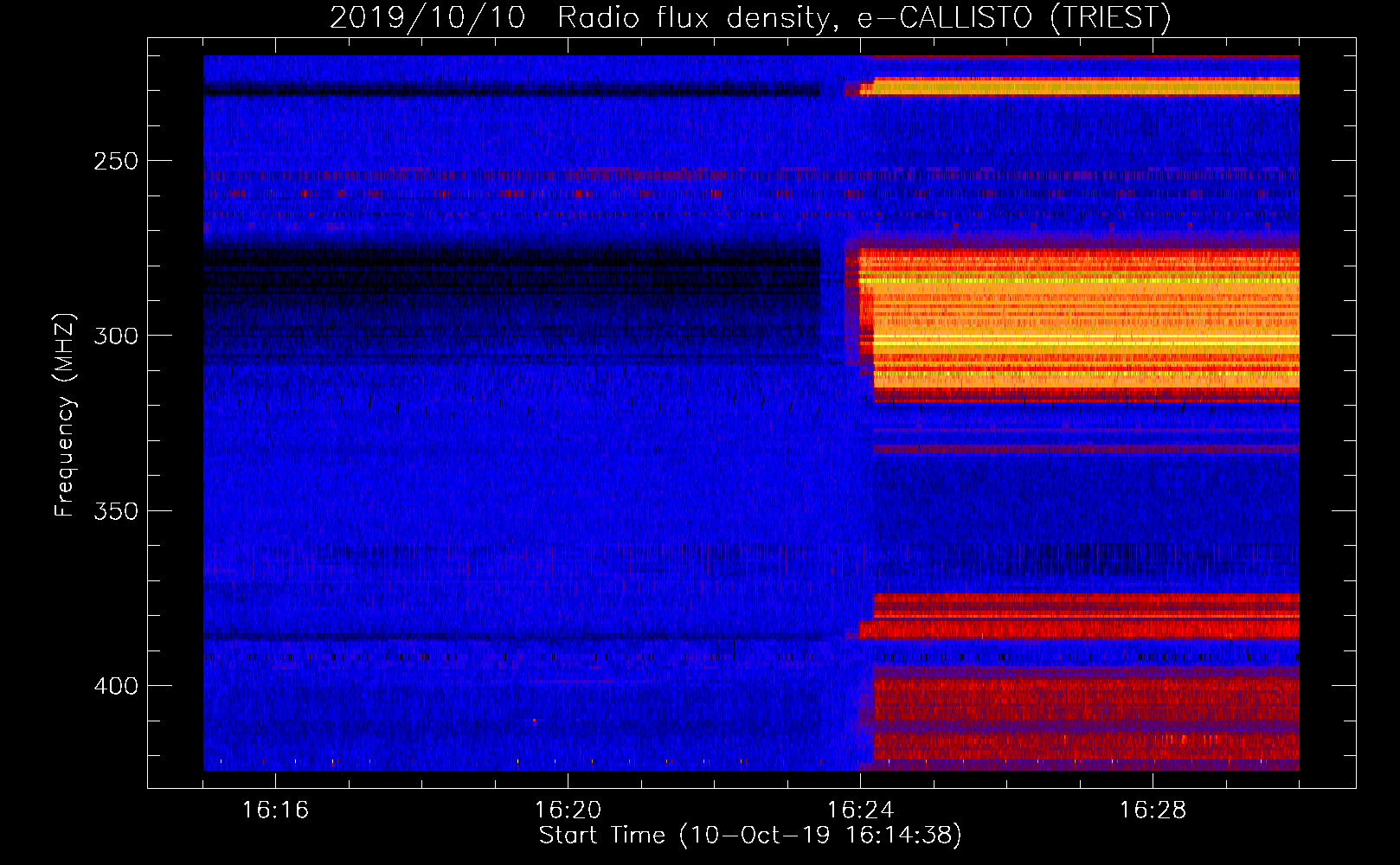Click the Start Time axis caption
This screenshot has height=865, width=1400.
(750, 836)
